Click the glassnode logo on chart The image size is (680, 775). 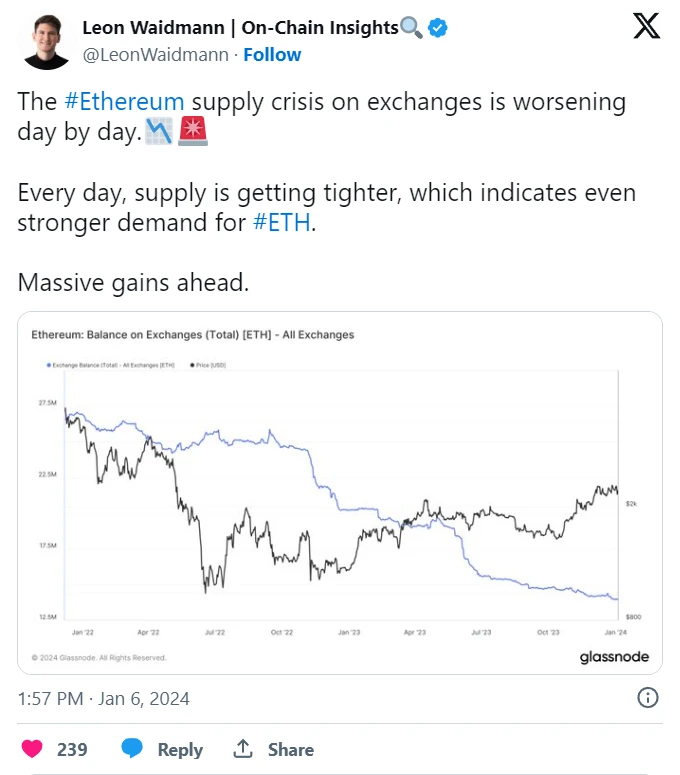pos(614,657)
